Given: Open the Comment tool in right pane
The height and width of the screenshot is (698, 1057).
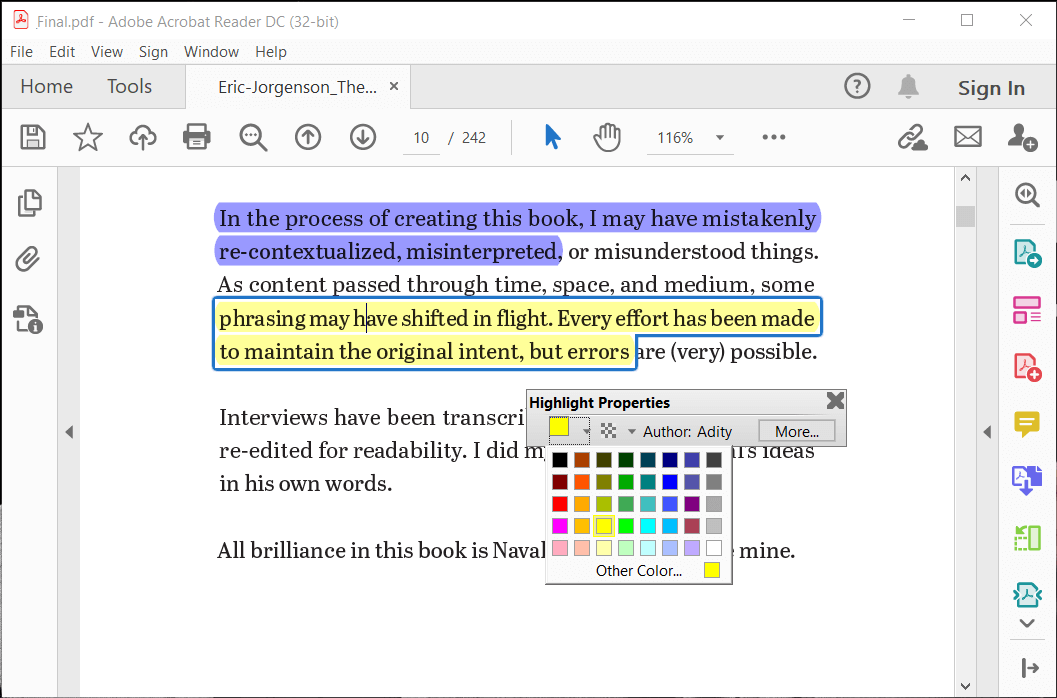Looking at the screenshot, I should [1027, 424].
